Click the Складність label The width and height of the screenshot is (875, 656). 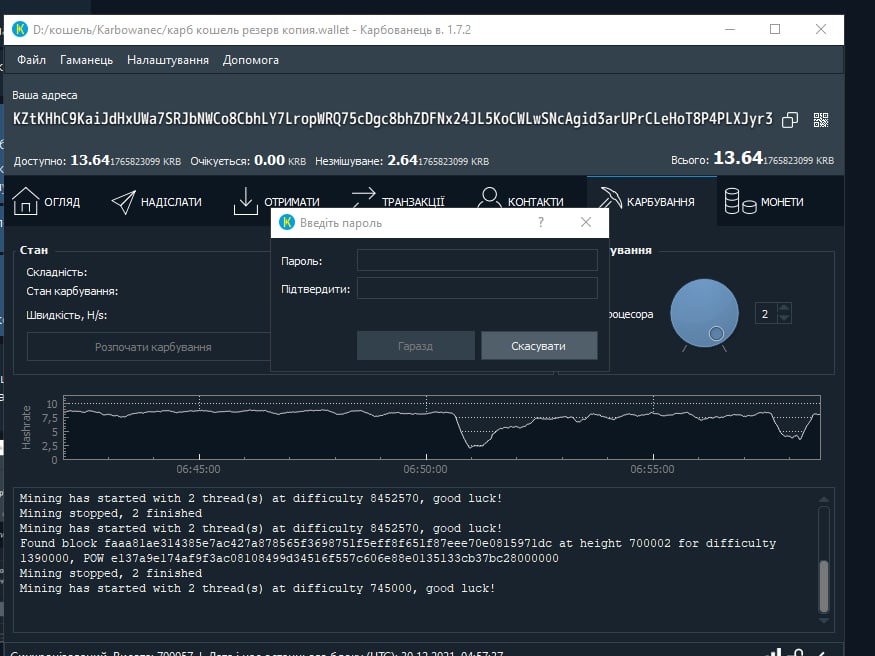57,272
